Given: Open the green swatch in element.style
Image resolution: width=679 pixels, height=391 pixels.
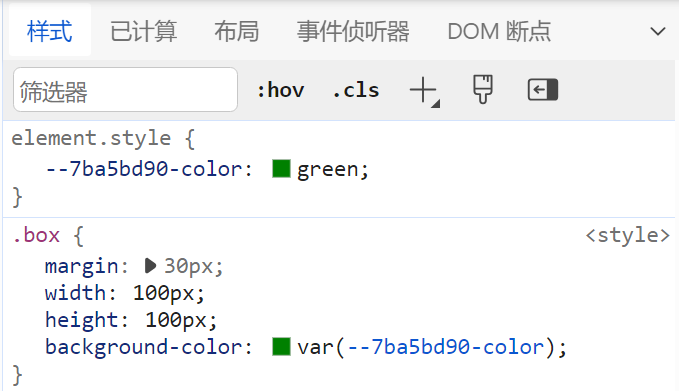Looking at the screenshot, I should coord(281,168).
